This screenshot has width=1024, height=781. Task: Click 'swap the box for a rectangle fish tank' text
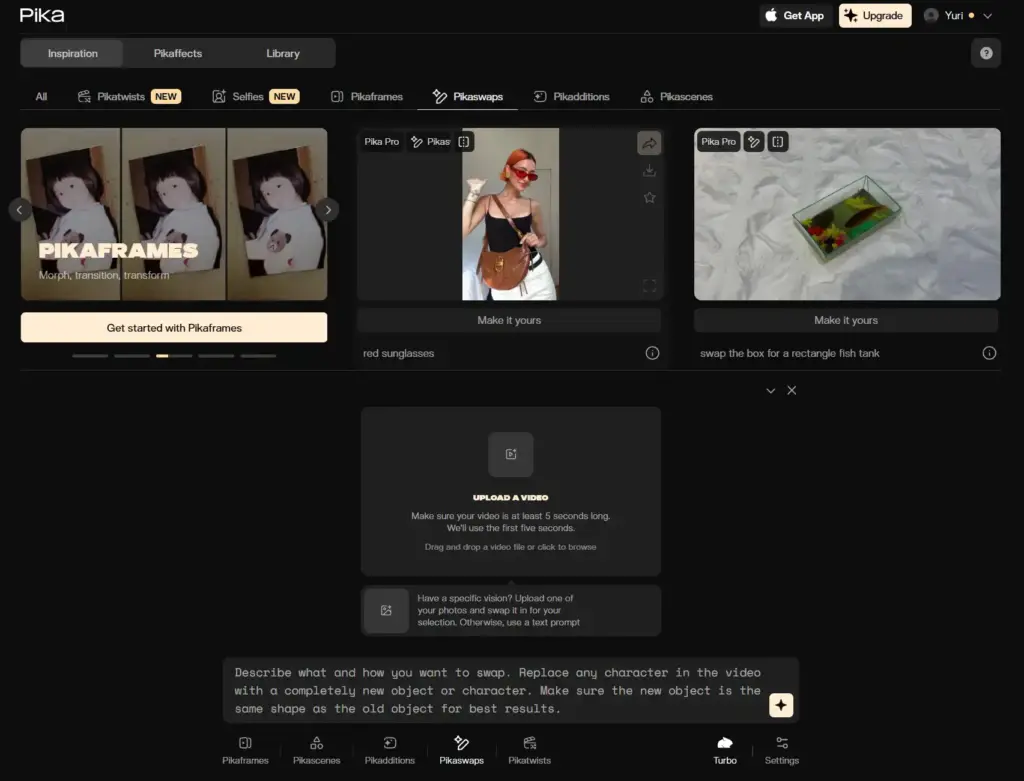pos(790,353)
